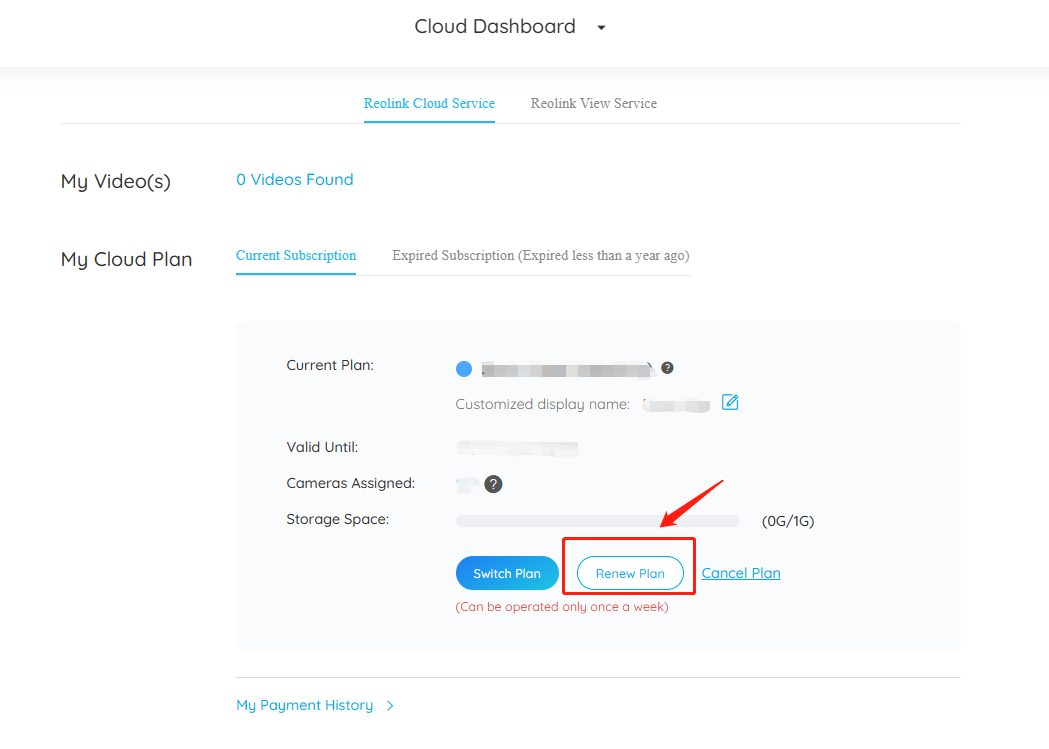Open help icon next to Cameras Assigned
The image size is (1049, 749).
[493, 484]
